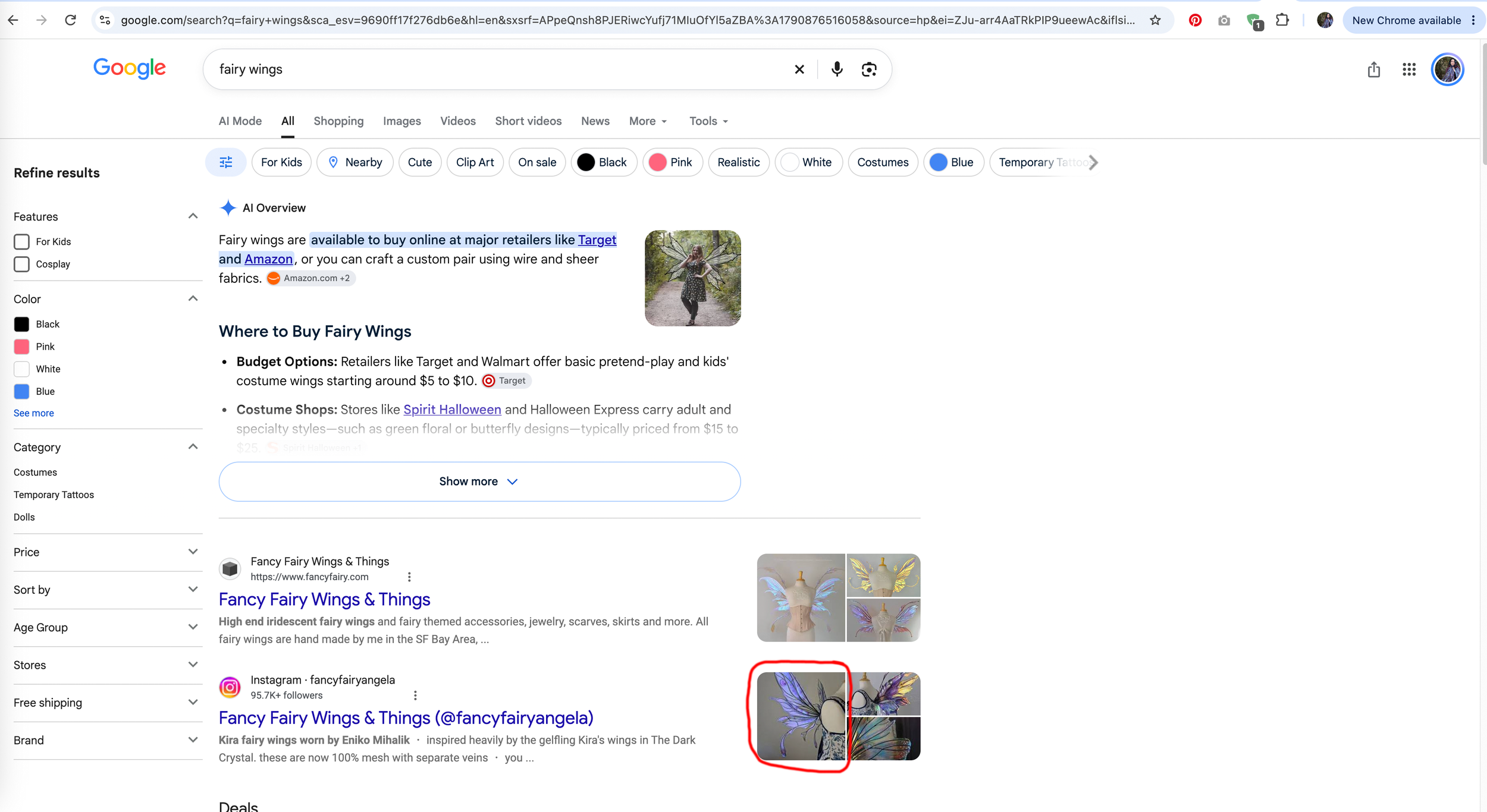Check the For Kids feature checkbox
Viewport: 1487px width, 812px height.
click(x=21, y=241)
